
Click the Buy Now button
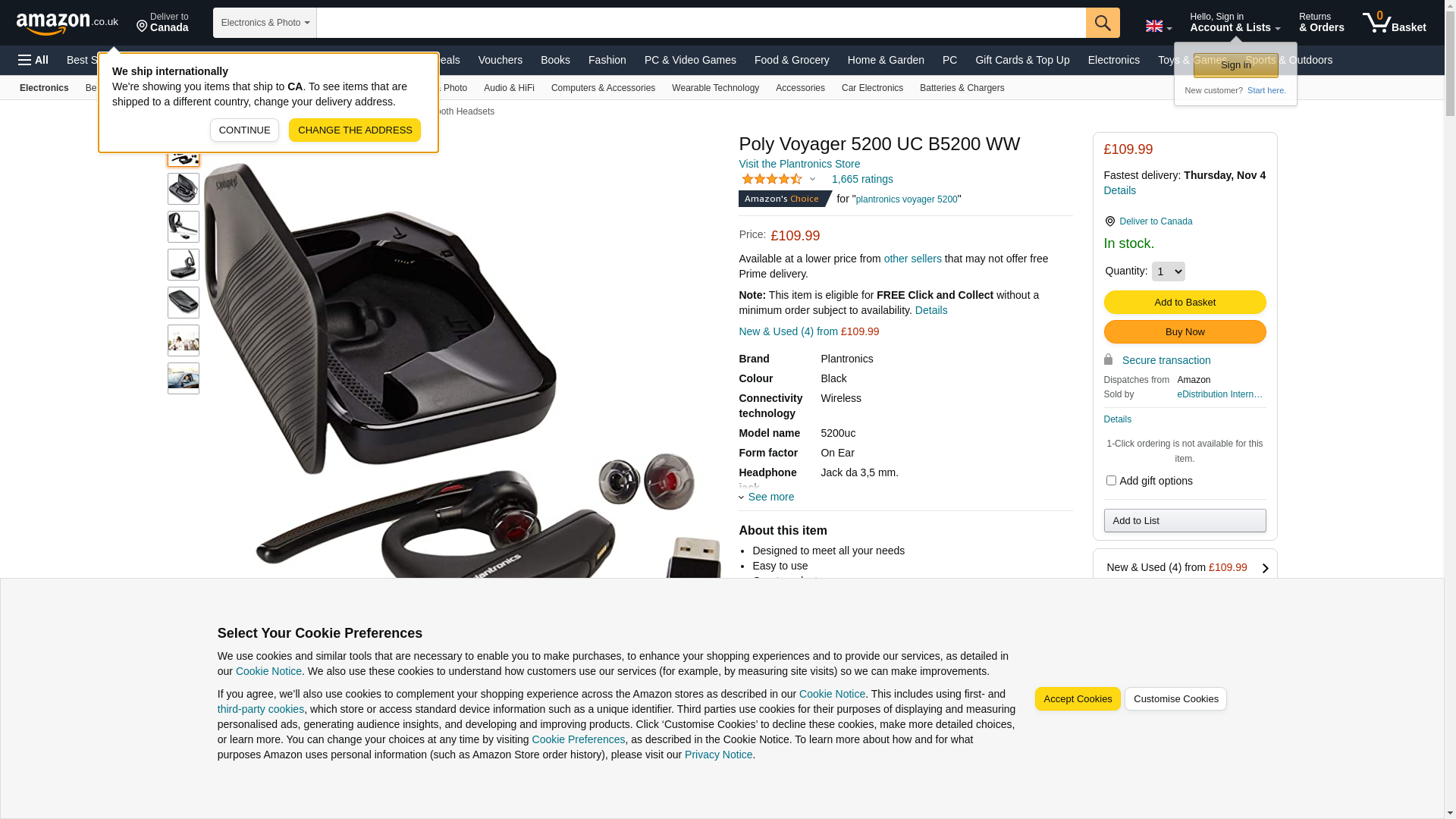[x=1185, y=332]
